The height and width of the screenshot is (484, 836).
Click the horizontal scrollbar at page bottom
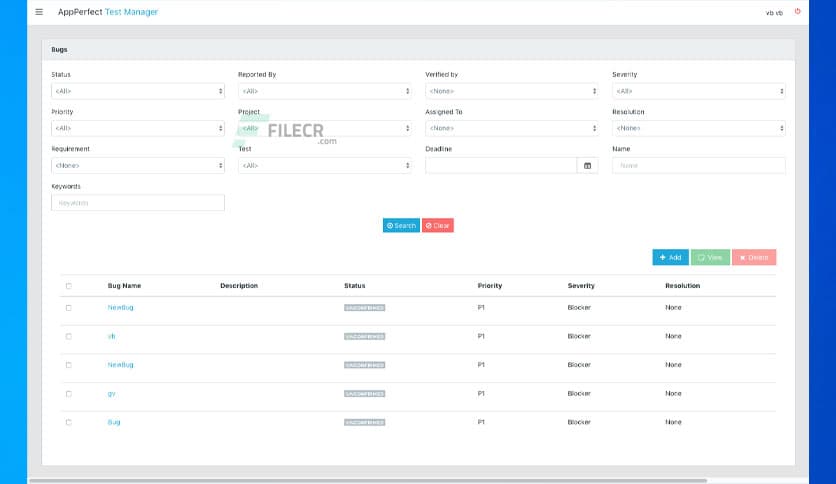[x=368, y=481]
